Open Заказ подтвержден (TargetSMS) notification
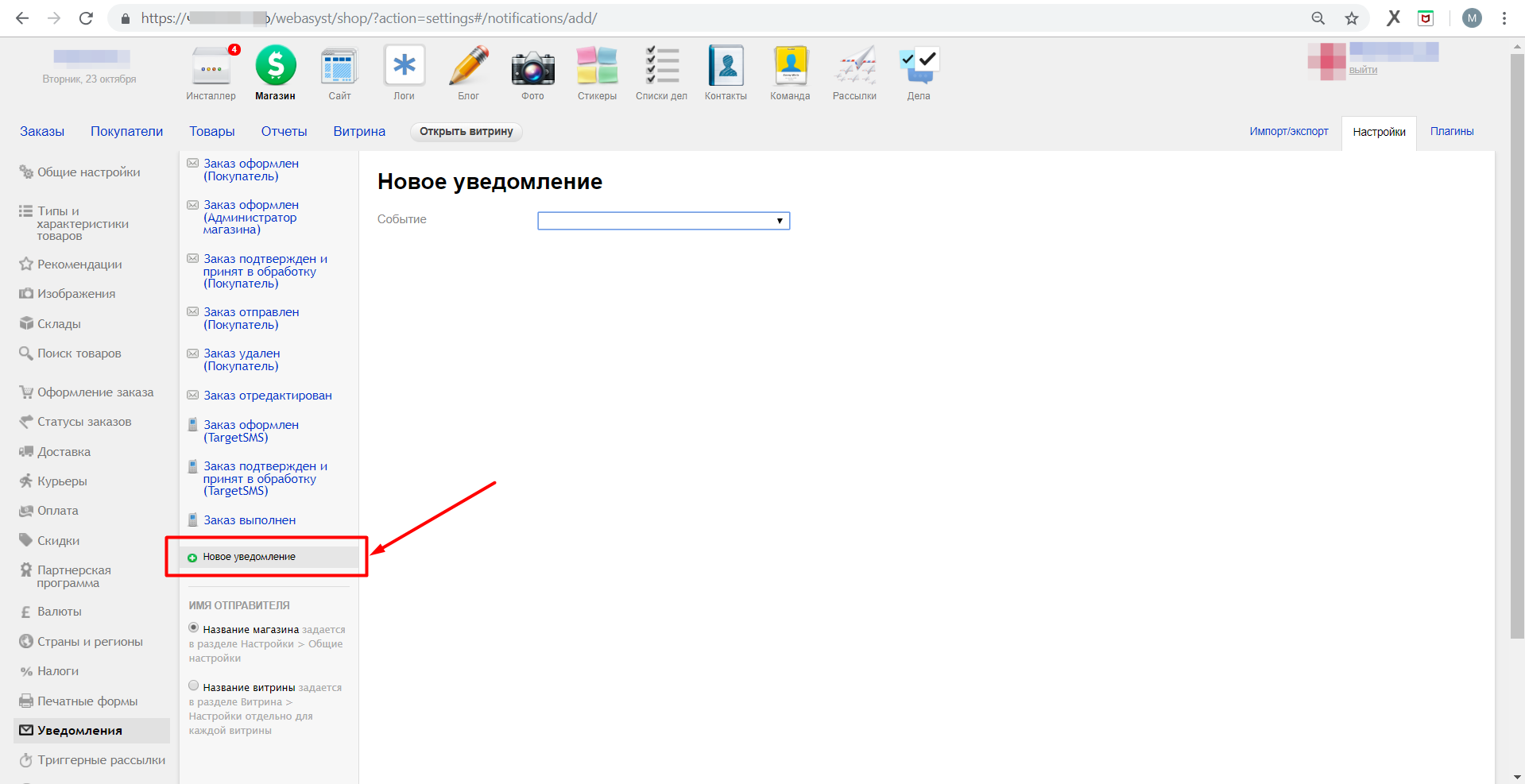 (x=265, y=478)
